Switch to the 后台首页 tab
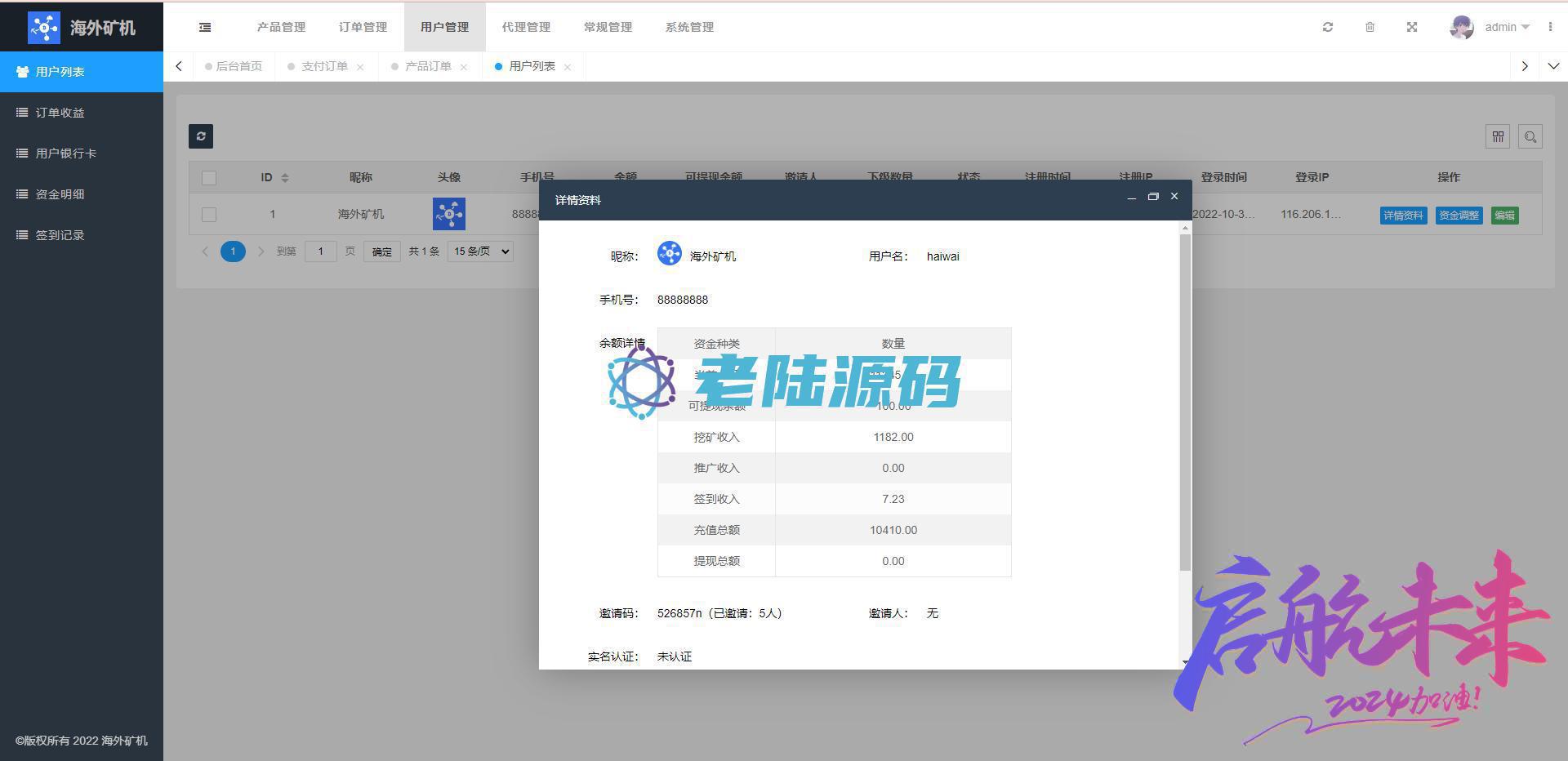This screenshot has width=1568, height=761. point(234,66)
